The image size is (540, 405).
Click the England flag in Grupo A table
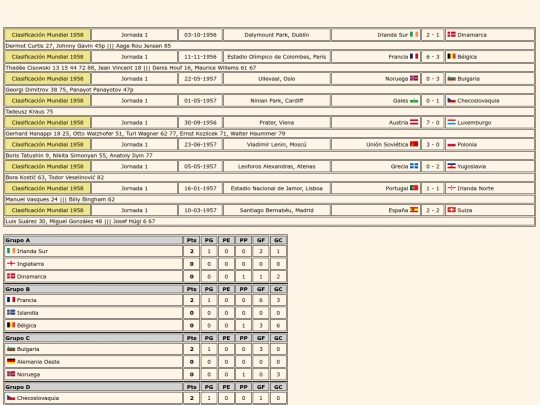(11, 263)
